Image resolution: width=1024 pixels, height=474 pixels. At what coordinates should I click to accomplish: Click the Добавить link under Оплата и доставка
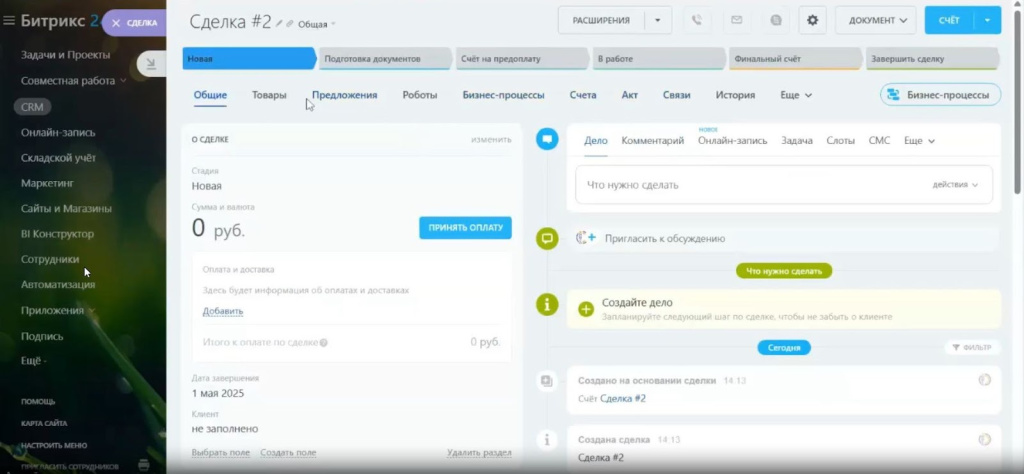click(x=222, y=311)
